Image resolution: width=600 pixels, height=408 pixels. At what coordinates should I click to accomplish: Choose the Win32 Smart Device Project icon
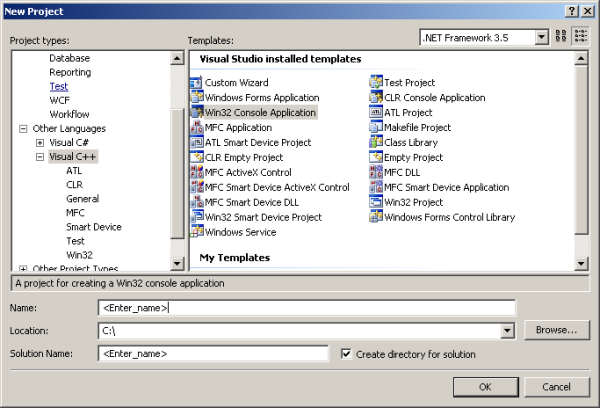[x=196, y=217]
